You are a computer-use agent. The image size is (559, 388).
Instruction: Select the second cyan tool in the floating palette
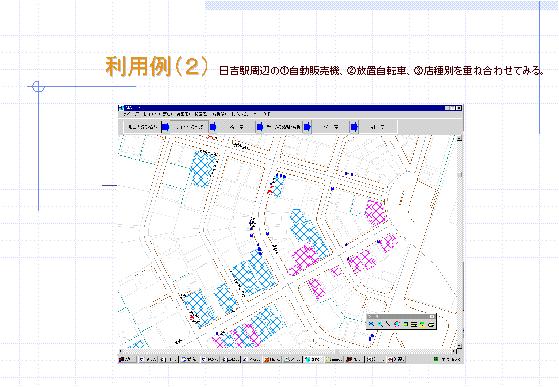tap(380, 324)
